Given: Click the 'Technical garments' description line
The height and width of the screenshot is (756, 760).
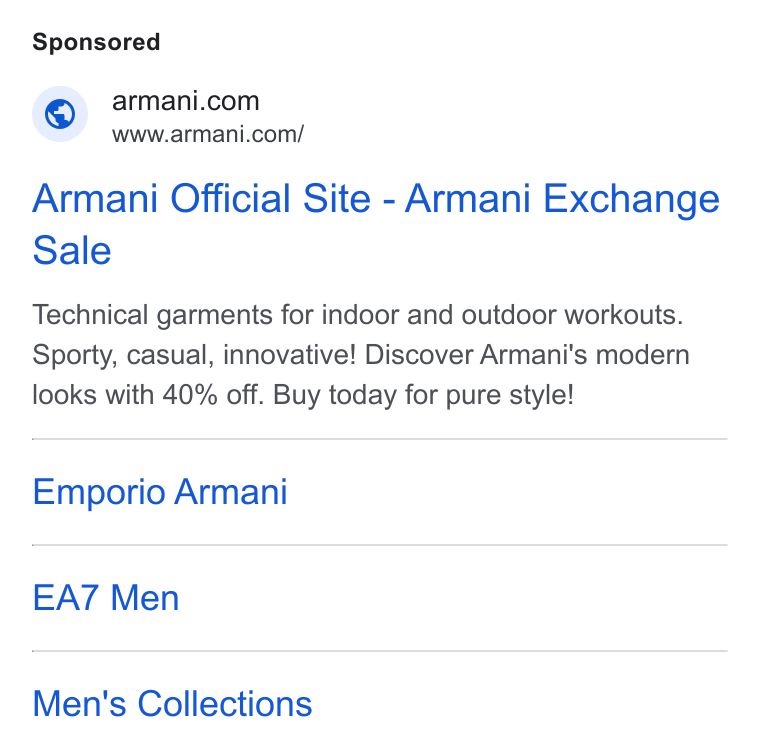Looking at the screenshot, I should point(358,315).
